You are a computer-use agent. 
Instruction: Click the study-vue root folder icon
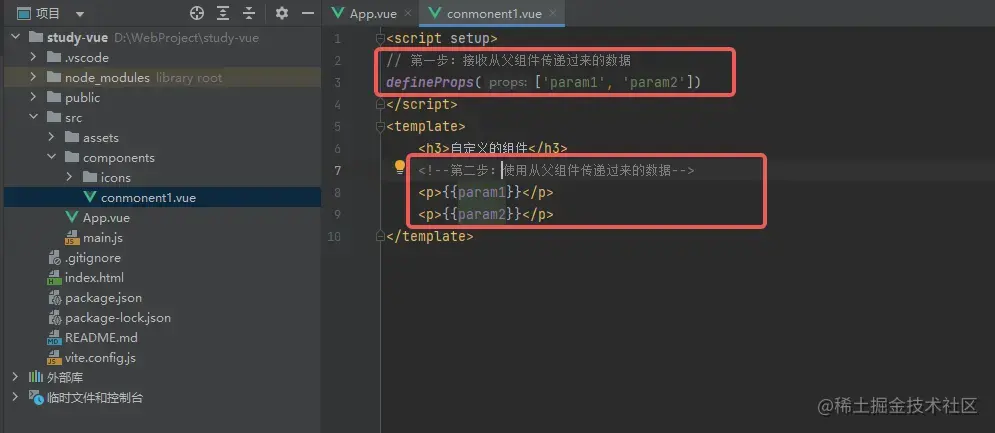[36, 37]
